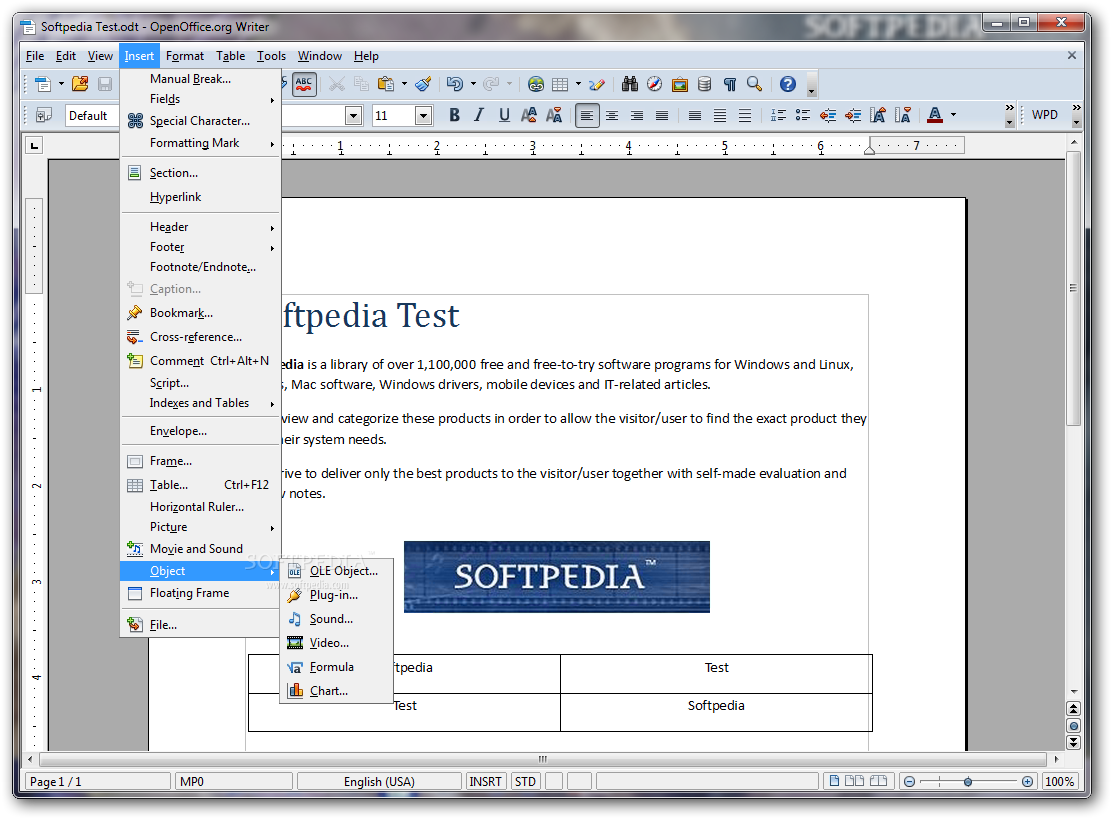
Task: Open the Help question mark icon
Action: [x=788, y=84]
